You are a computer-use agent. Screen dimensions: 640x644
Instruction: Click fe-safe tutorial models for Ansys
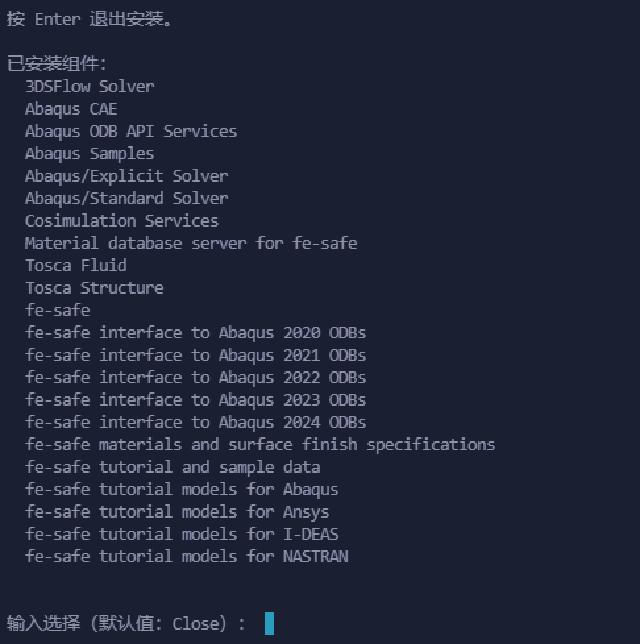[177, 512]
